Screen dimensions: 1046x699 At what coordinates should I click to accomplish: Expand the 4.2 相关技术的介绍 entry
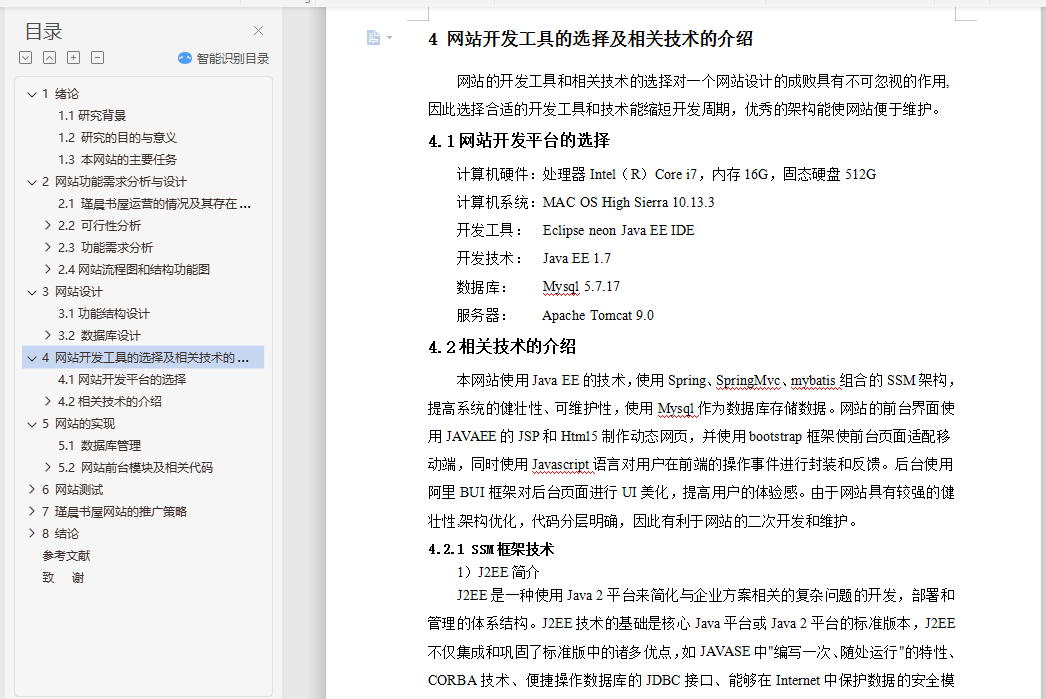47,402
